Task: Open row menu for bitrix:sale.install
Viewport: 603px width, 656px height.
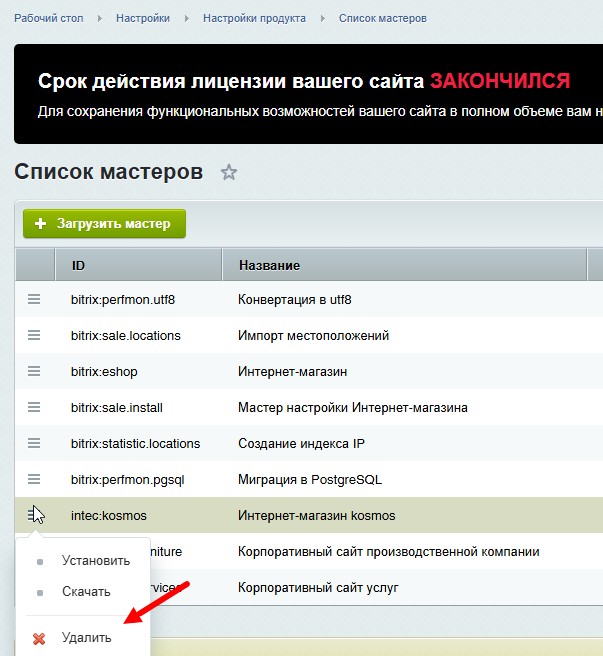Action: click(34, 407)
